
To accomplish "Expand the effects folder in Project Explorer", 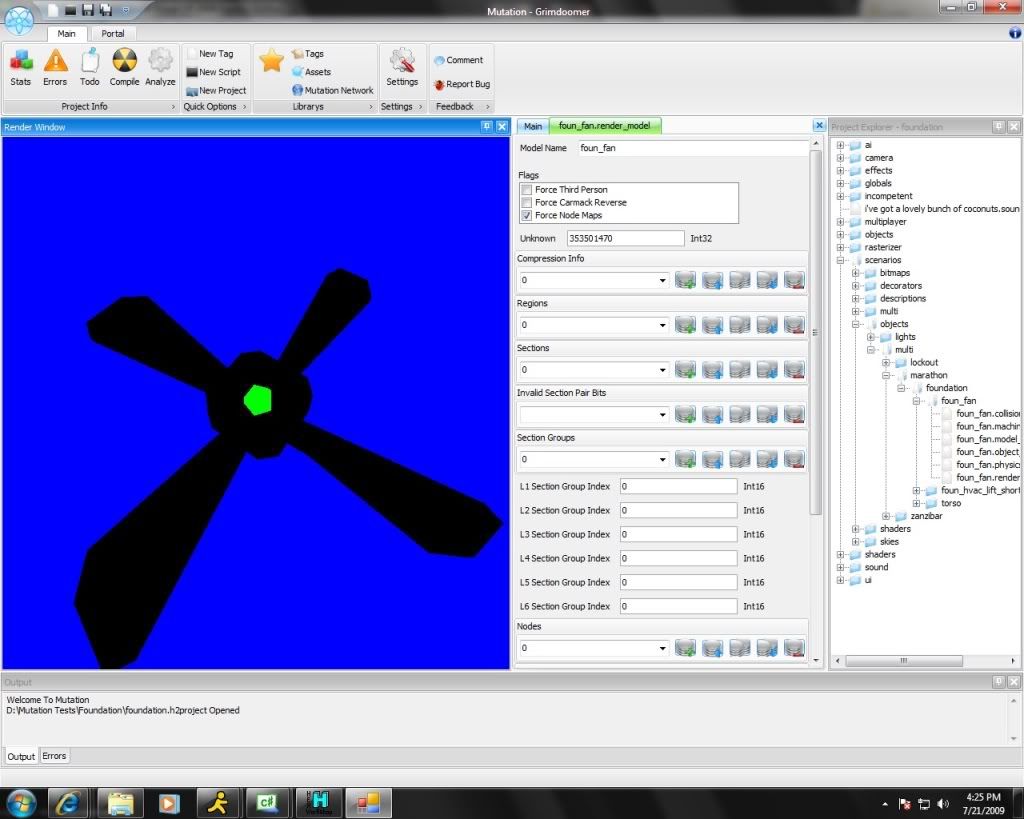I will (840, 170).
